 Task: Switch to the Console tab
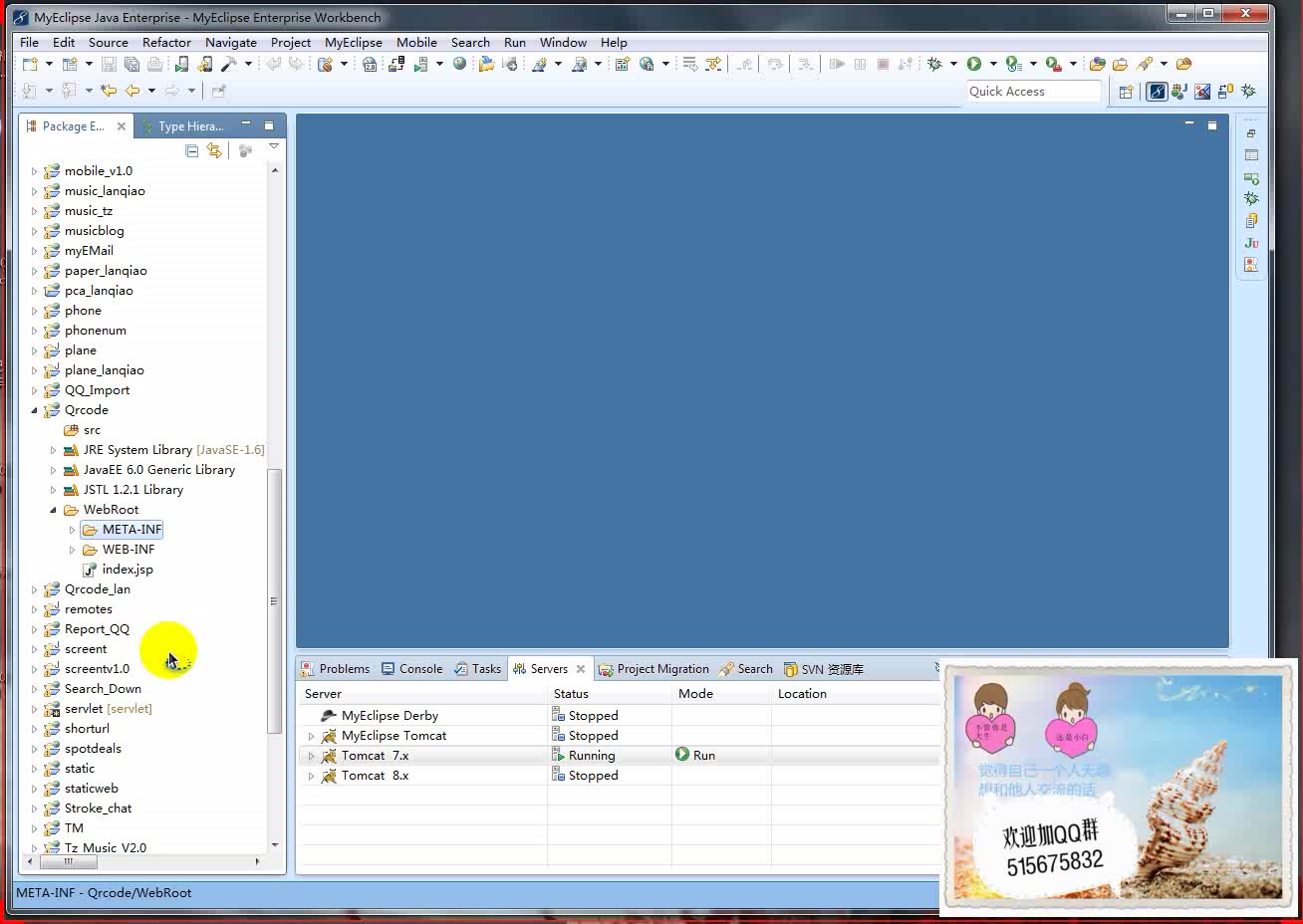411,669
